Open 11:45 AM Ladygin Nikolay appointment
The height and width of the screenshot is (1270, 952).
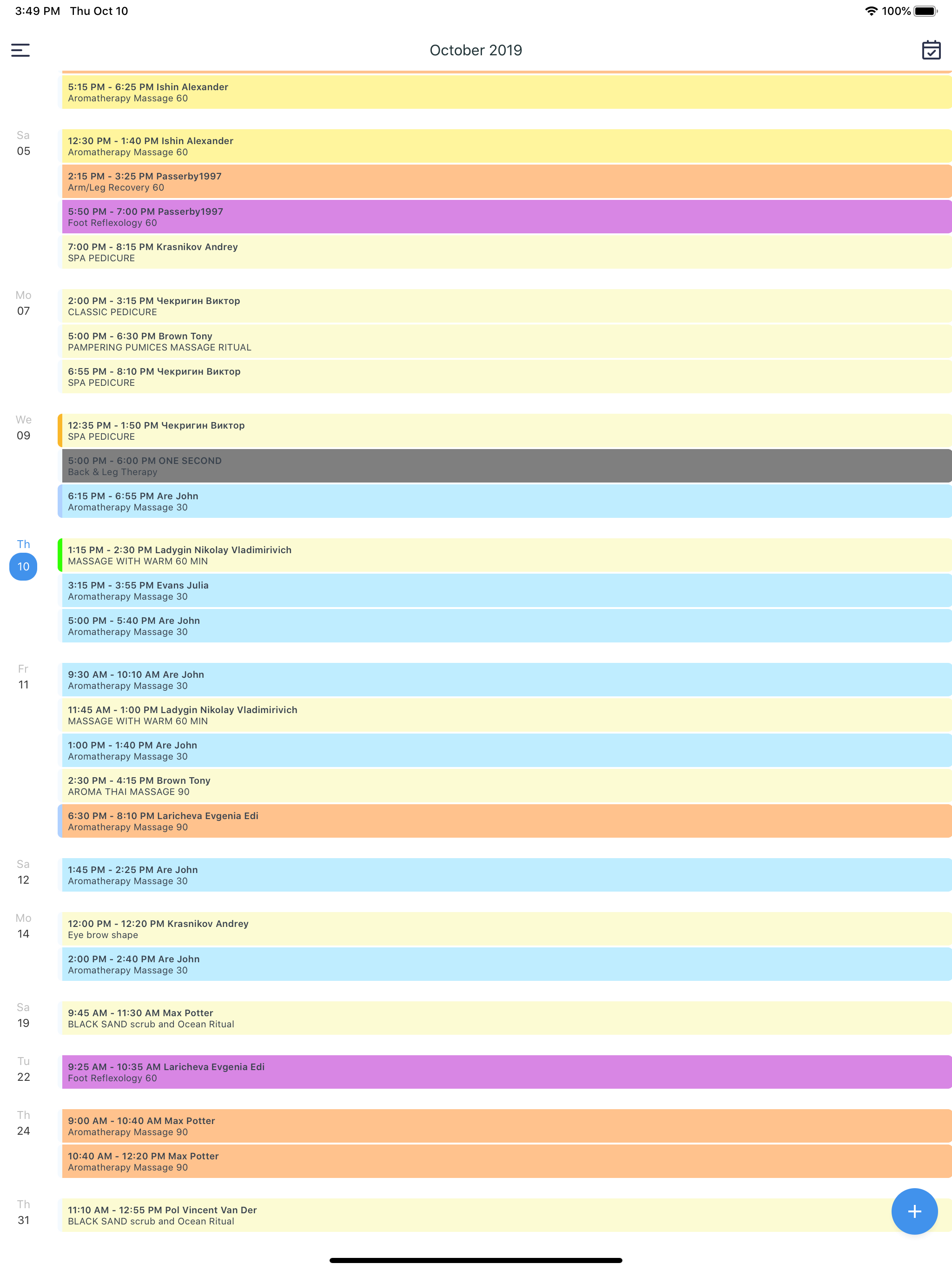click(x=505, y=715)
